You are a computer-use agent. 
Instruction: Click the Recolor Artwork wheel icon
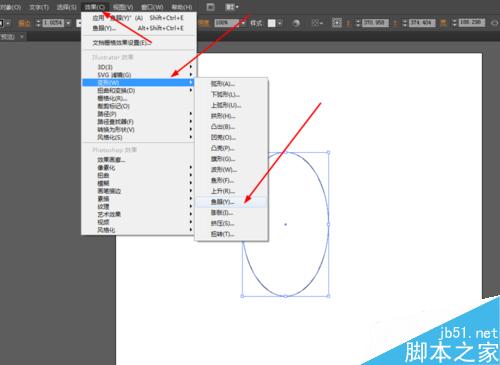[296, 23]
